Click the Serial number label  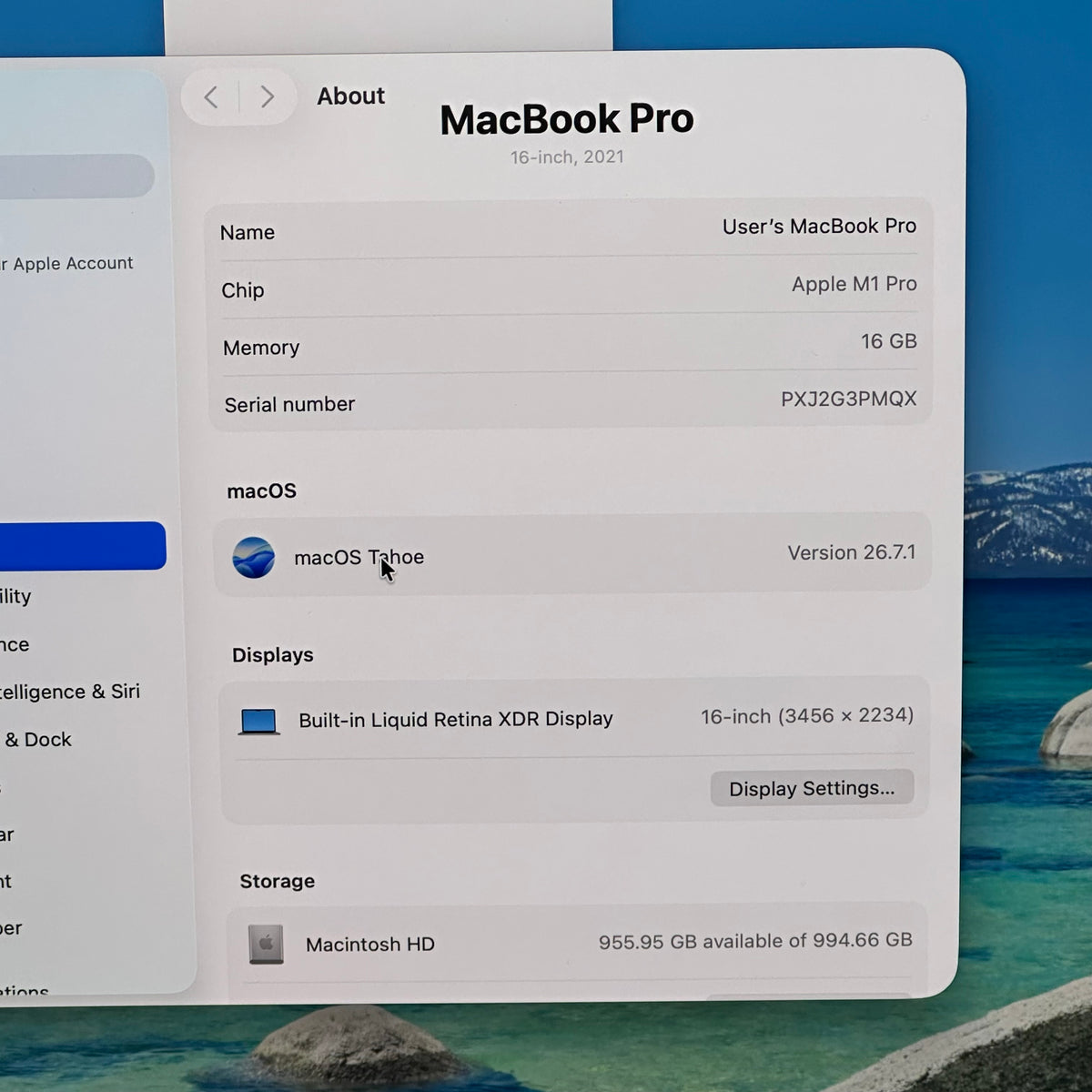point(289,404)
